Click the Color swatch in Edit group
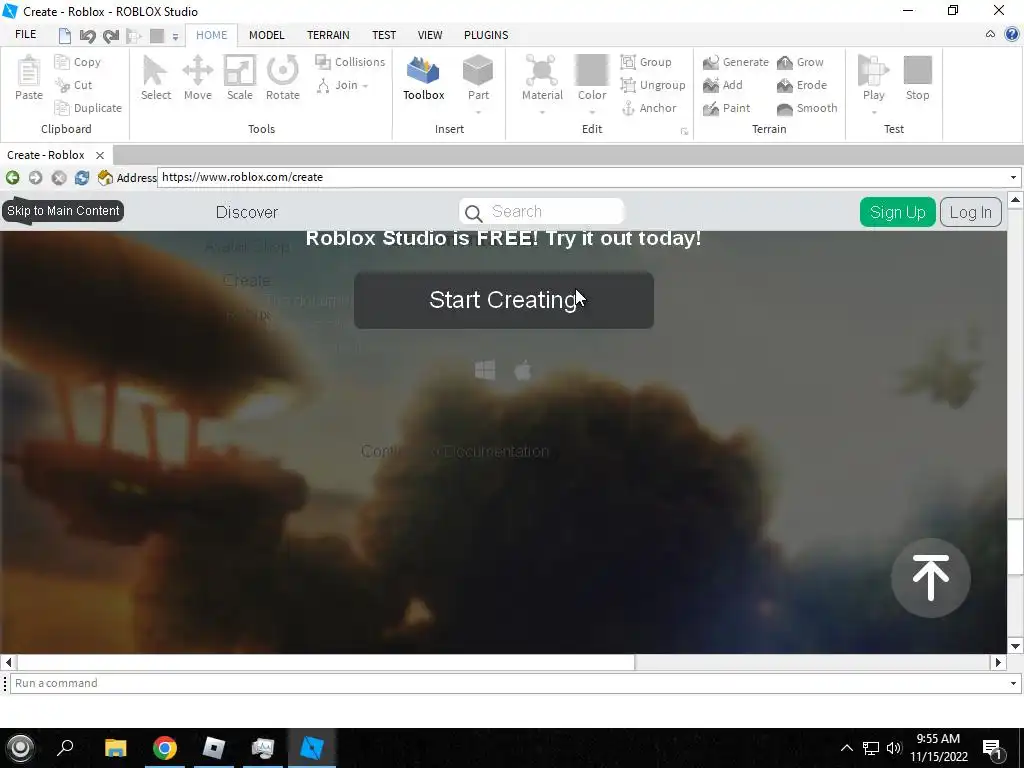 pyautogui.click(x=592, y=71)
